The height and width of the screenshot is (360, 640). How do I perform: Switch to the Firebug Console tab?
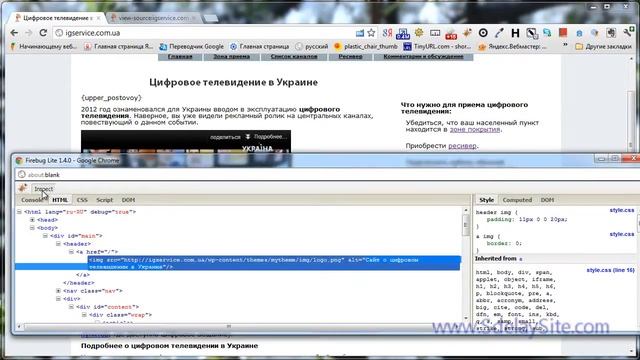pyautogui.click(x=32, y=200)
